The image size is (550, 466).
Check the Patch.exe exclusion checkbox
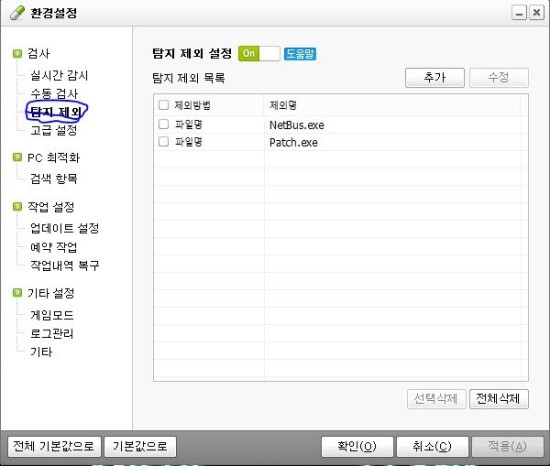point(163,142)
